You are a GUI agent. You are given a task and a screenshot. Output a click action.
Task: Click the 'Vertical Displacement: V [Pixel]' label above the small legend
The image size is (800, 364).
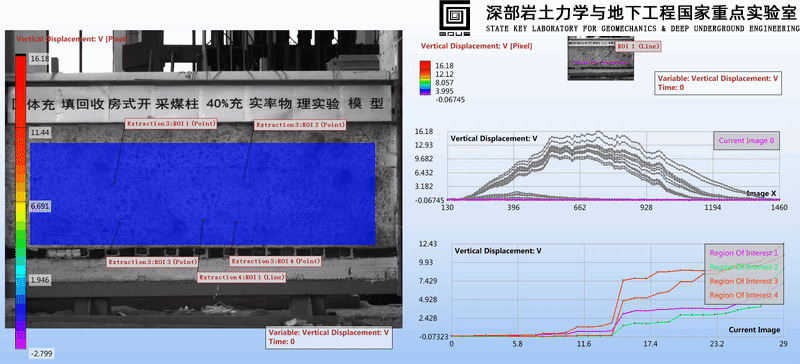click(x=477, y=46)
